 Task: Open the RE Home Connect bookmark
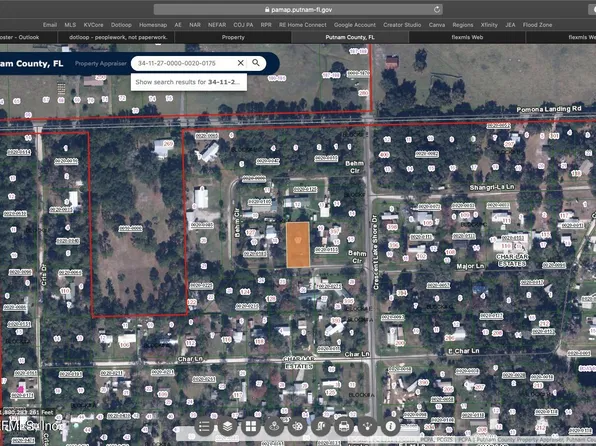(303, 25)
